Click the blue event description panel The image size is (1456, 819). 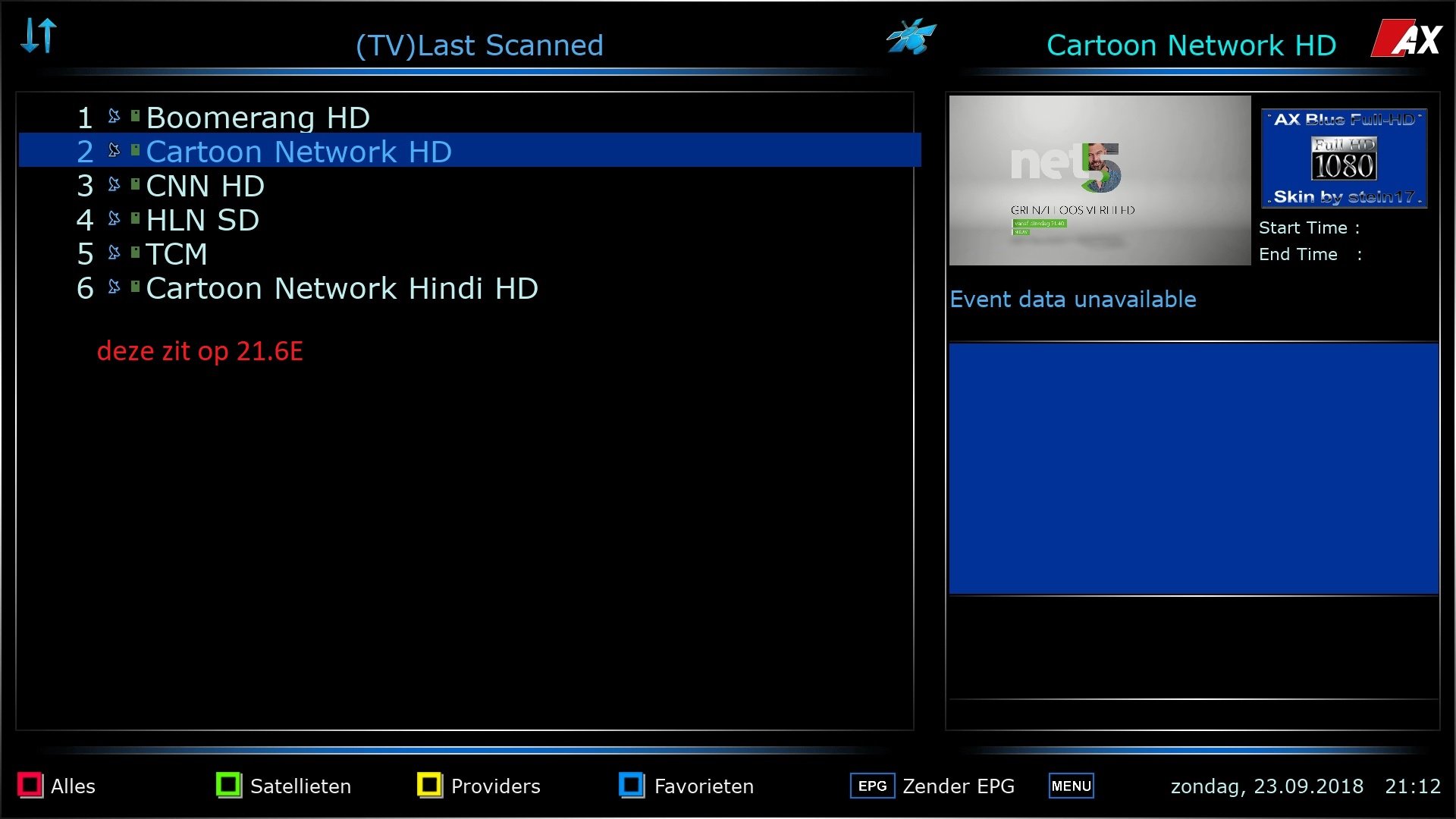point(1194,469)
